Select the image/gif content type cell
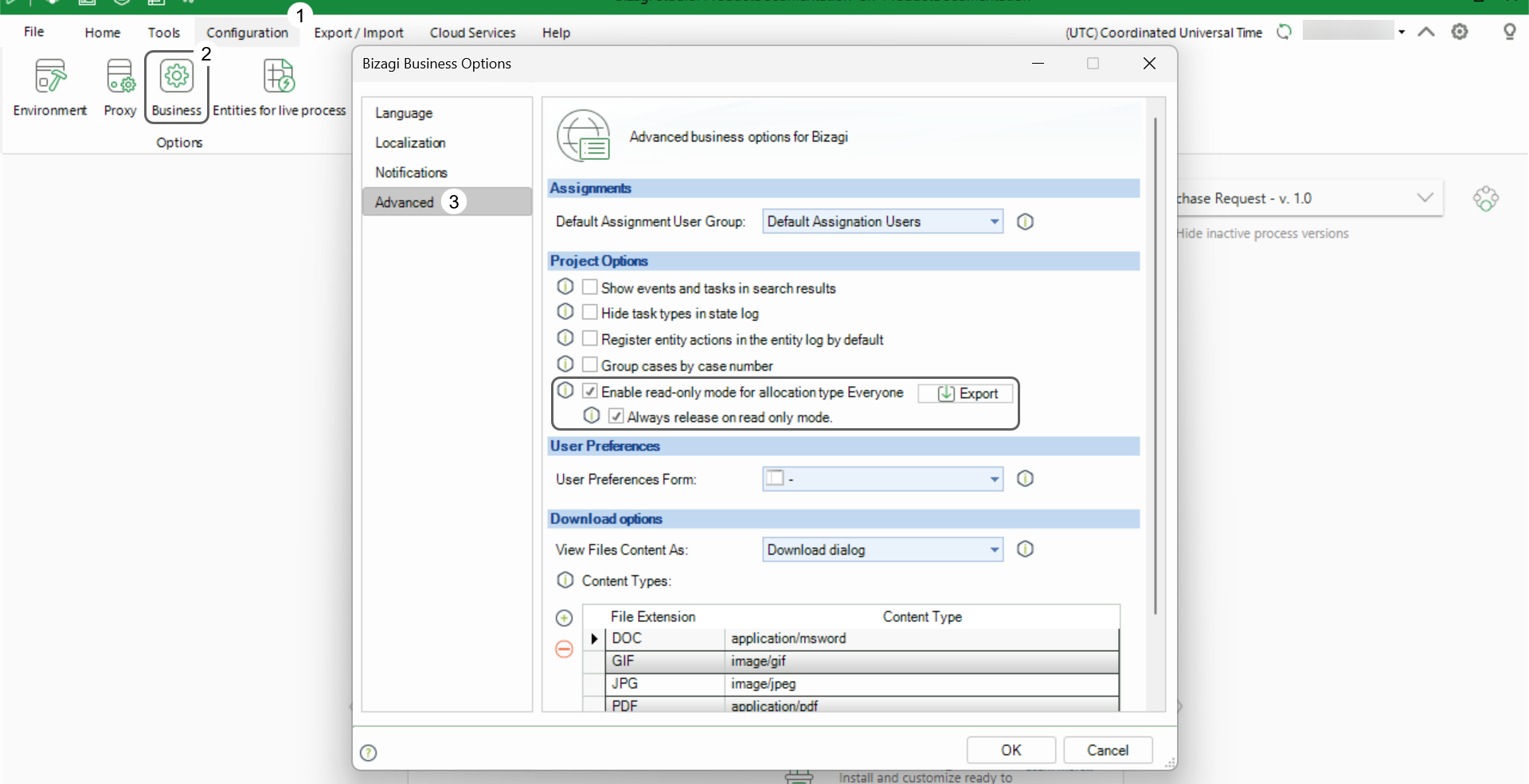1529x784 pixels. [922, 661]
